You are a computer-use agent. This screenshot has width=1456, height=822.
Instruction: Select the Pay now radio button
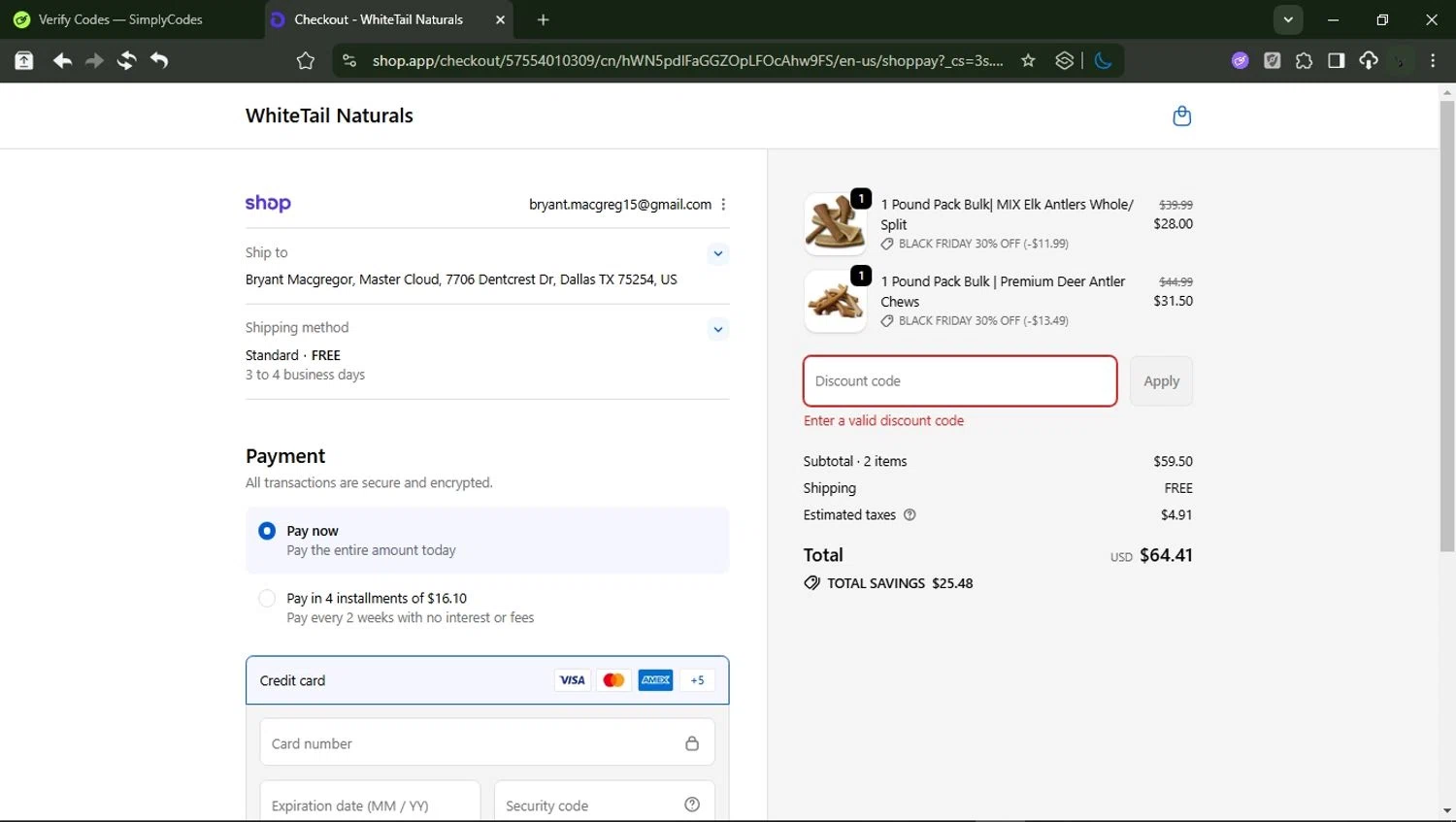[x=267, y=531]
